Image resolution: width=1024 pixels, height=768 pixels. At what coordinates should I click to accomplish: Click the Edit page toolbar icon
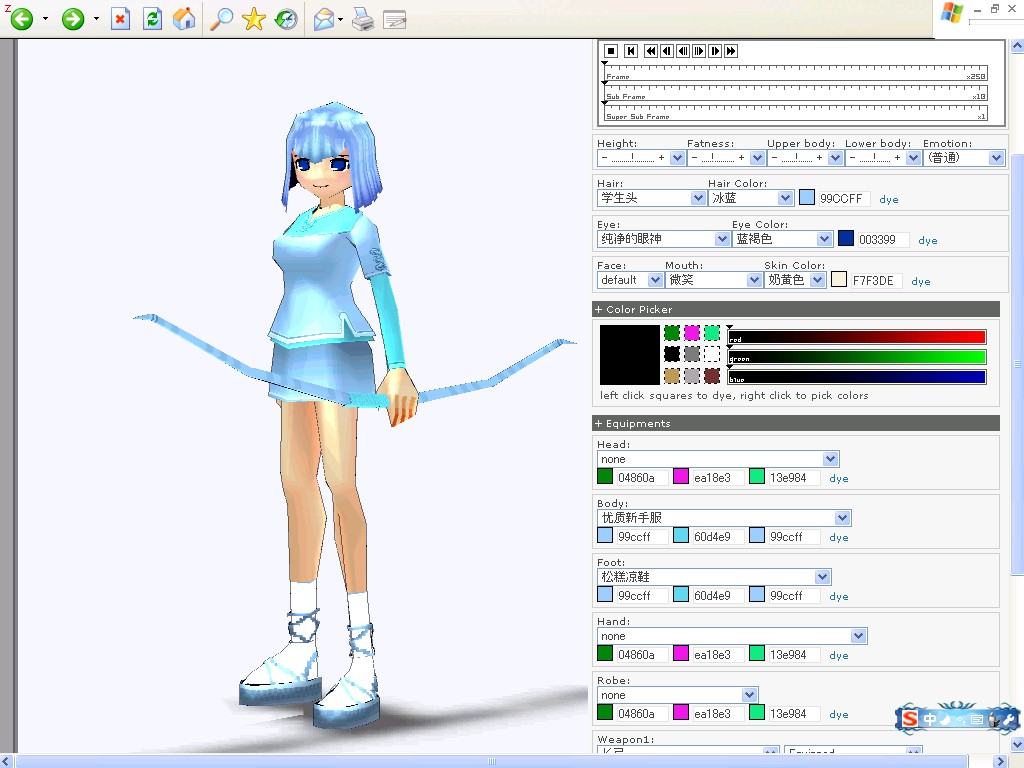pyautogui.click(x=394, y=20)
